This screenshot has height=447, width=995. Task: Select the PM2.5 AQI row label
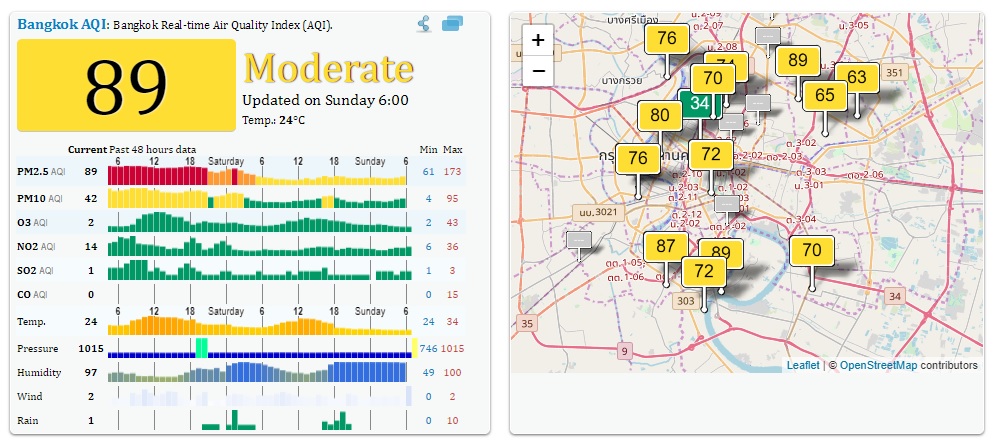(41, 172)
